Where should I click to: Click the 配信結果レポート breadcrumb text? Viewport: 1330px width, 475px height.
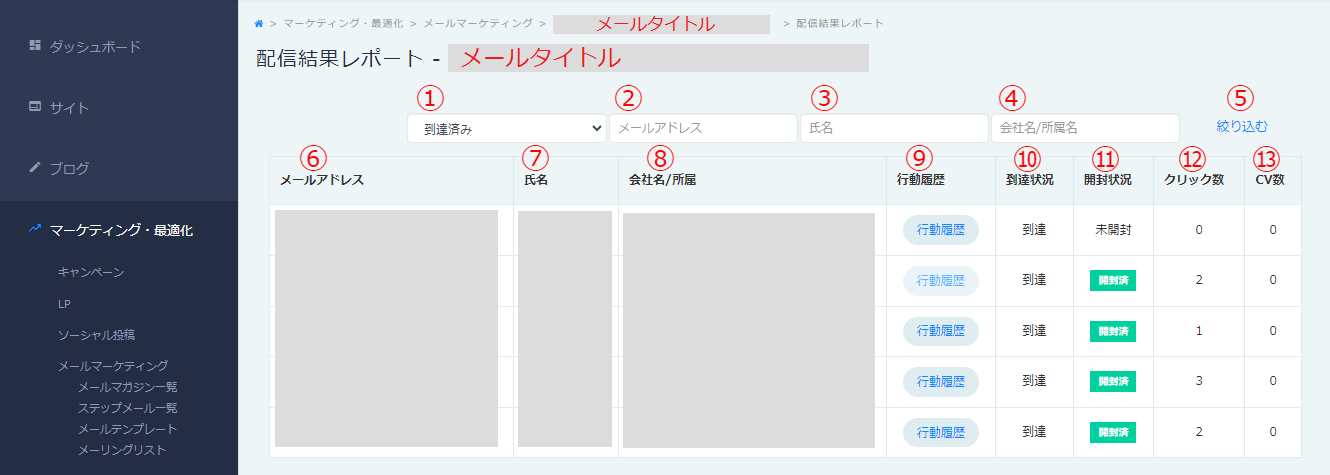[x=840, y=22]
